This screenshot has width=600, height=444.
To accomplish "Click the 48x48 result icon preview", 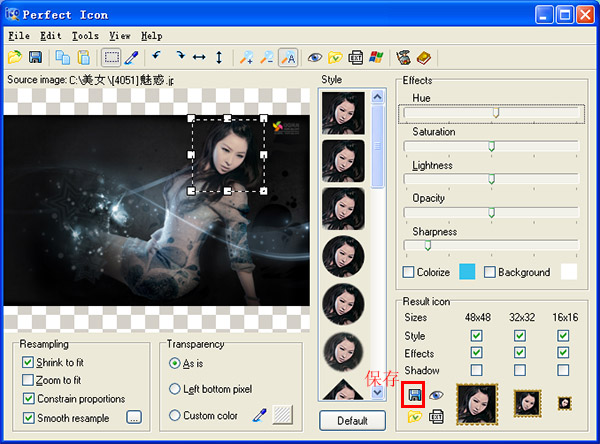I will pyautogui.click(x=477, y=405).
